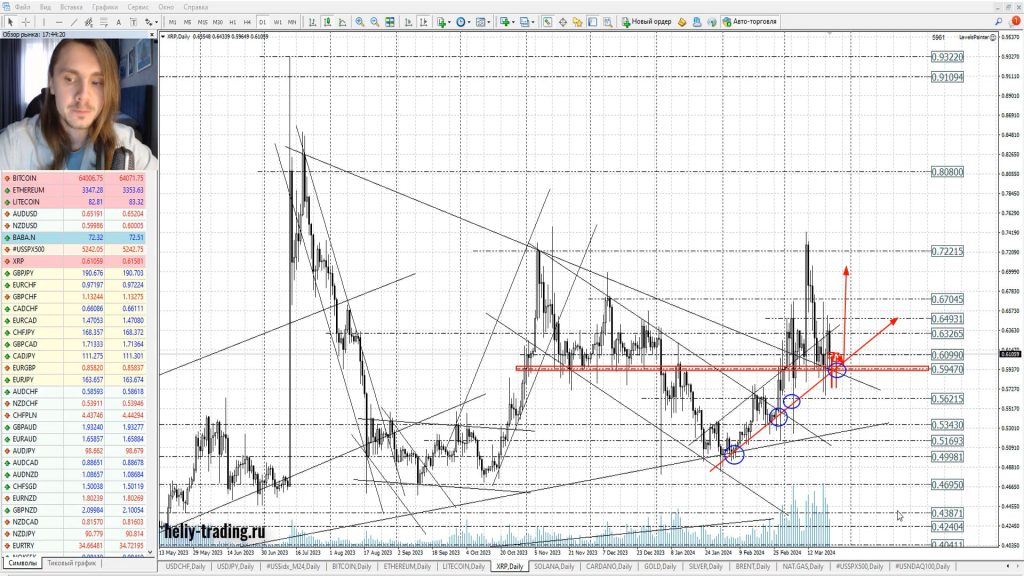This screenshot has width=1024, height=576.
Task: Expand the chart periods clock dropdown
Action: [465, 21]
